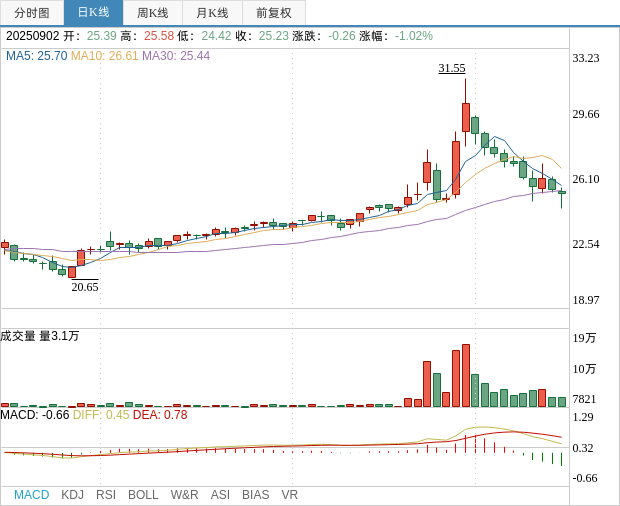This screenshot has width=620, height=506.
Task: Click the 26.10 price axis label
Action: [x=586, y=179]
